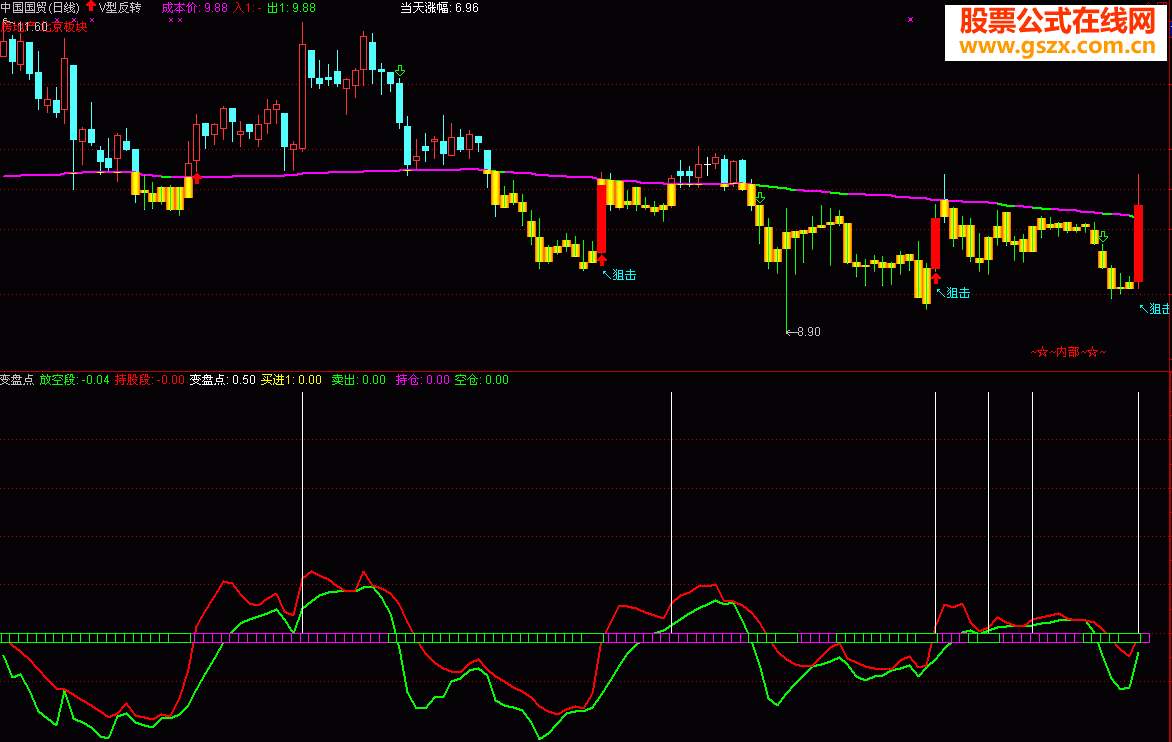Click the lone magenta x mark near the logo
The width and height of the screenshot is (1172, 742).
[x=910, y=19]
